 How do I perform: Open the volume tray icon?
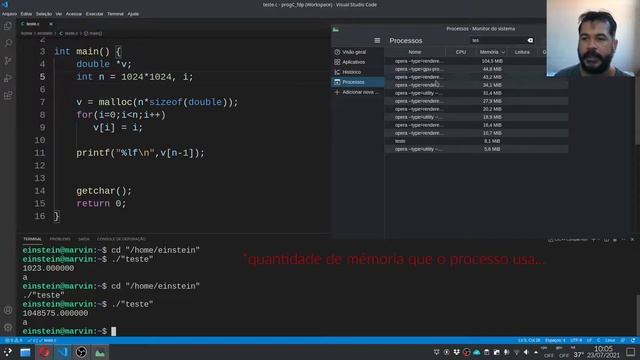pyautogui.click(x=526, y=352)
